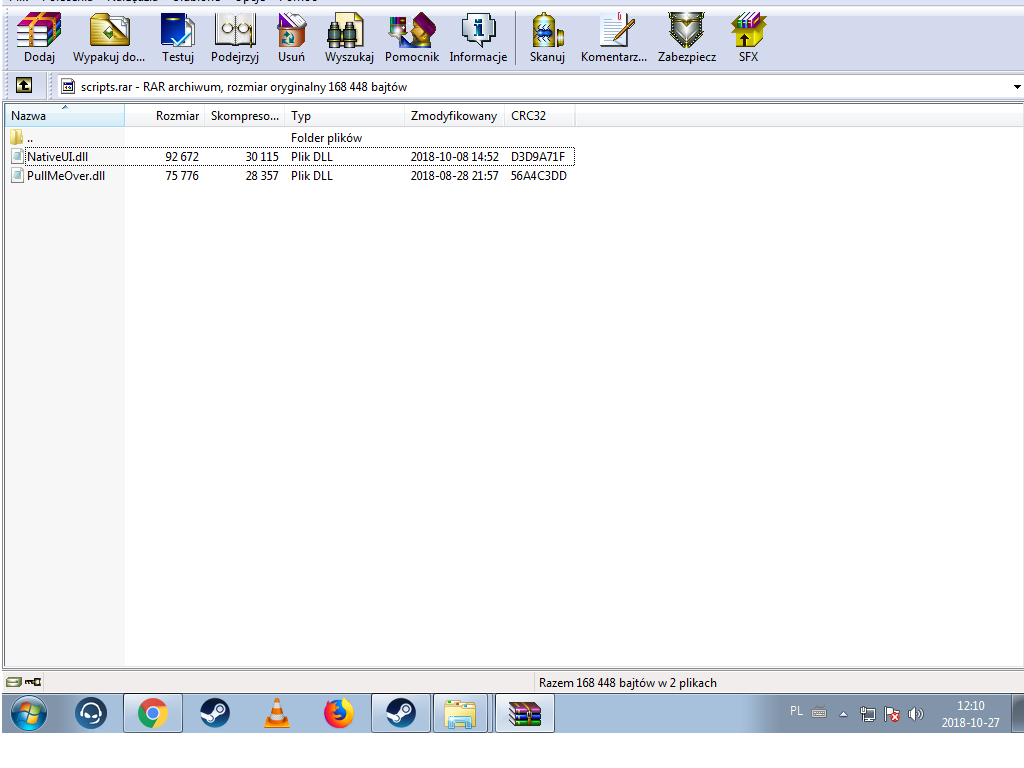Open VLC media player from taskbar
This screenshot has height=768, width=1024.
277,713
